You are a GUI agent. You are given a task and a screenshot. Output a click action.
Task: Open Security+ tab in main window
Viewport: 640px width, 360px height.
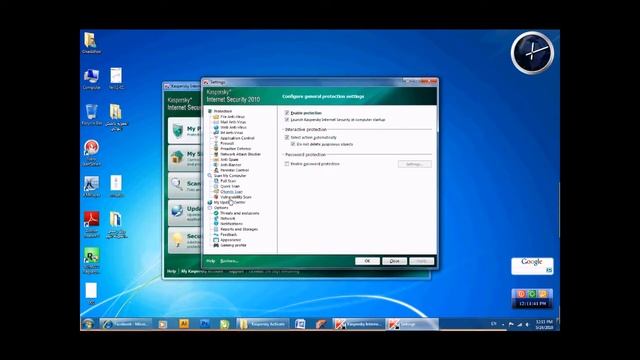pos(184,240)
